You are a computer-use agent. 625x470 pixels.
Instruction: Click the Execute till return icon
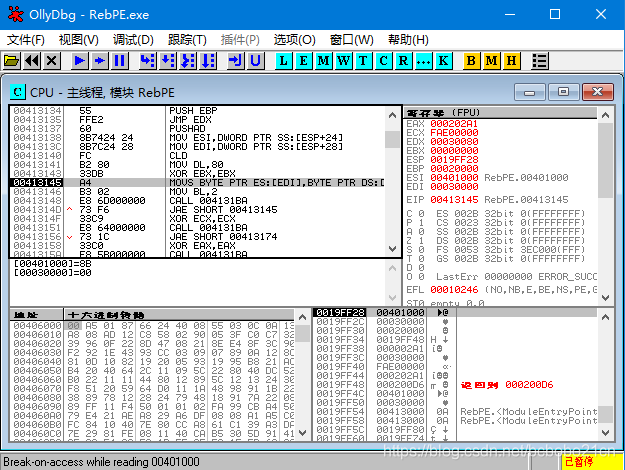click(236, 61)
